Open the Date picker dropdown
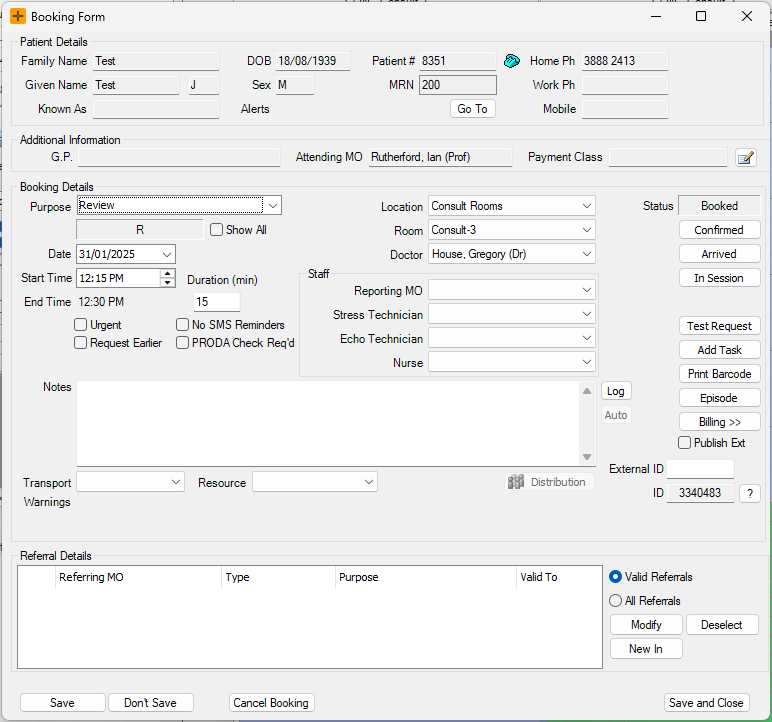 tap(166, 254)
